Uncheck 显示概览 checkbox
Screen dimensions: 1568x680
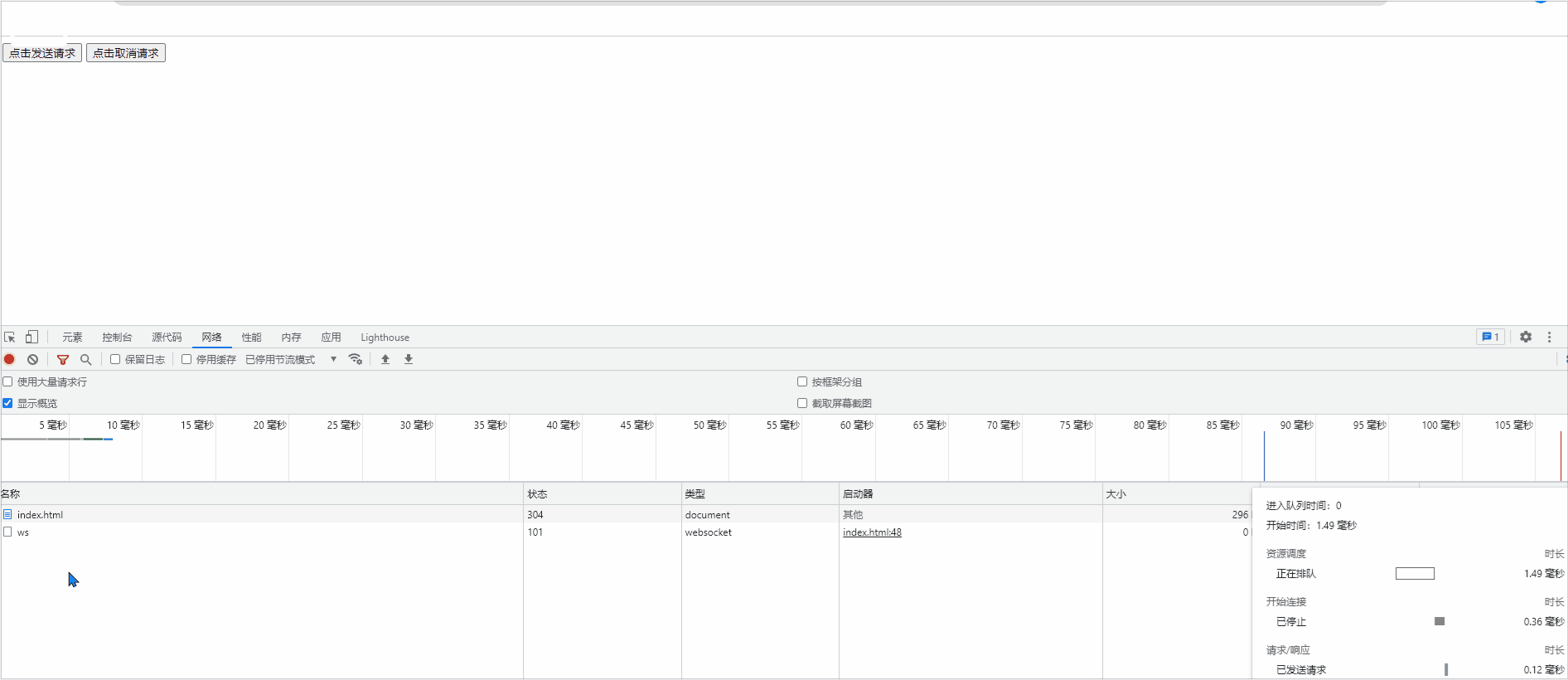pyautogui.click(x=7, y=403)
